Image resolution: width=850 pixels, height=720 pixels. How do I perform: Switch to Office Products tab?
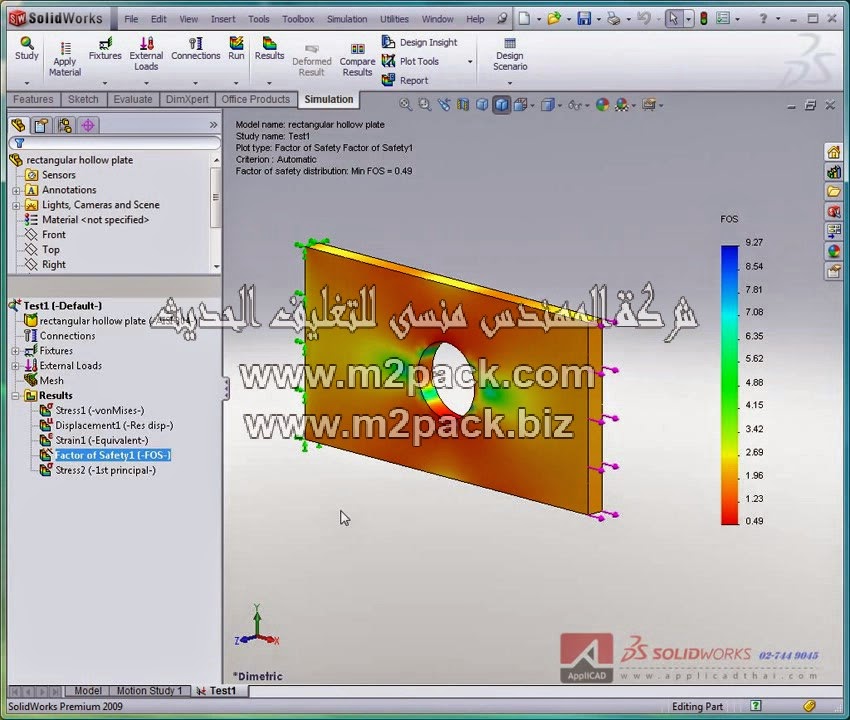coord(255,99)
